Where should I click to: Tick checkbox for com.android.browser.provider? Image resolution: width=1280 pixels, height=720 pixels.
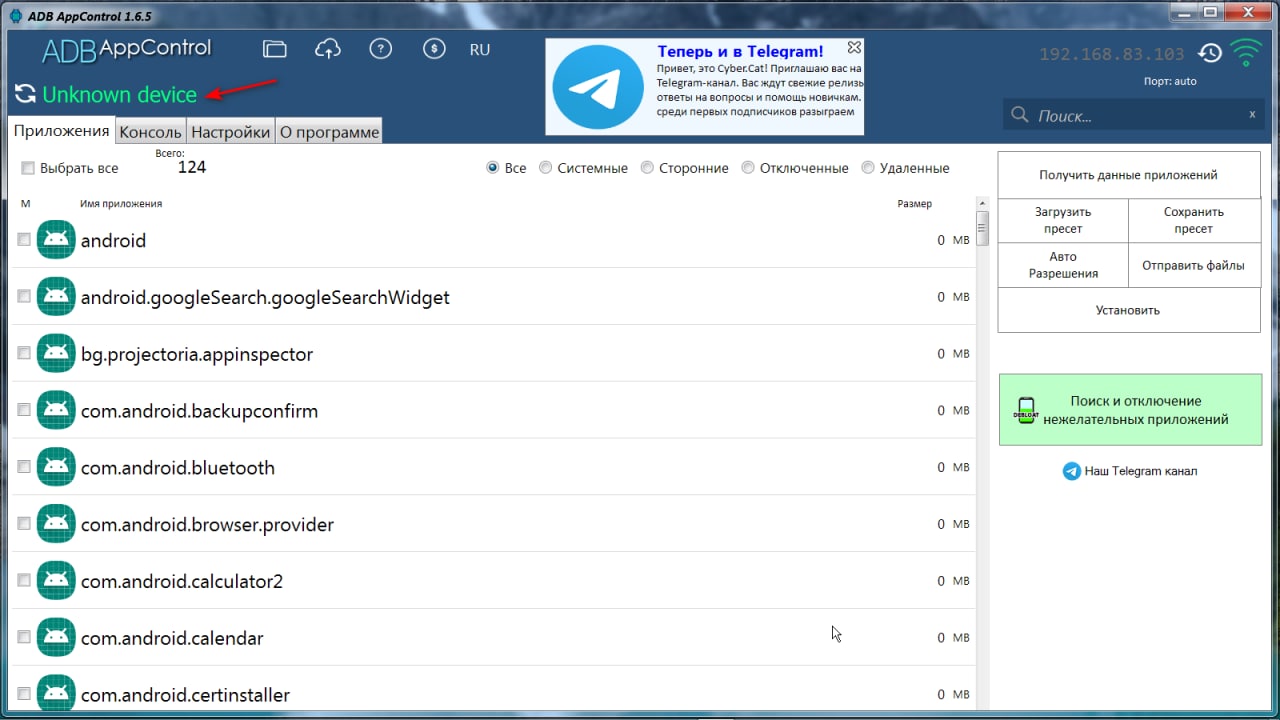[24, 524]
